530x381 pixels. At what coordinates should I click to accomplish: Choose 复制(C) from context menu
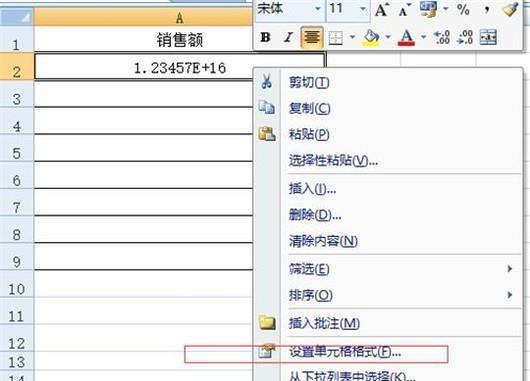(x=388, y=108)
